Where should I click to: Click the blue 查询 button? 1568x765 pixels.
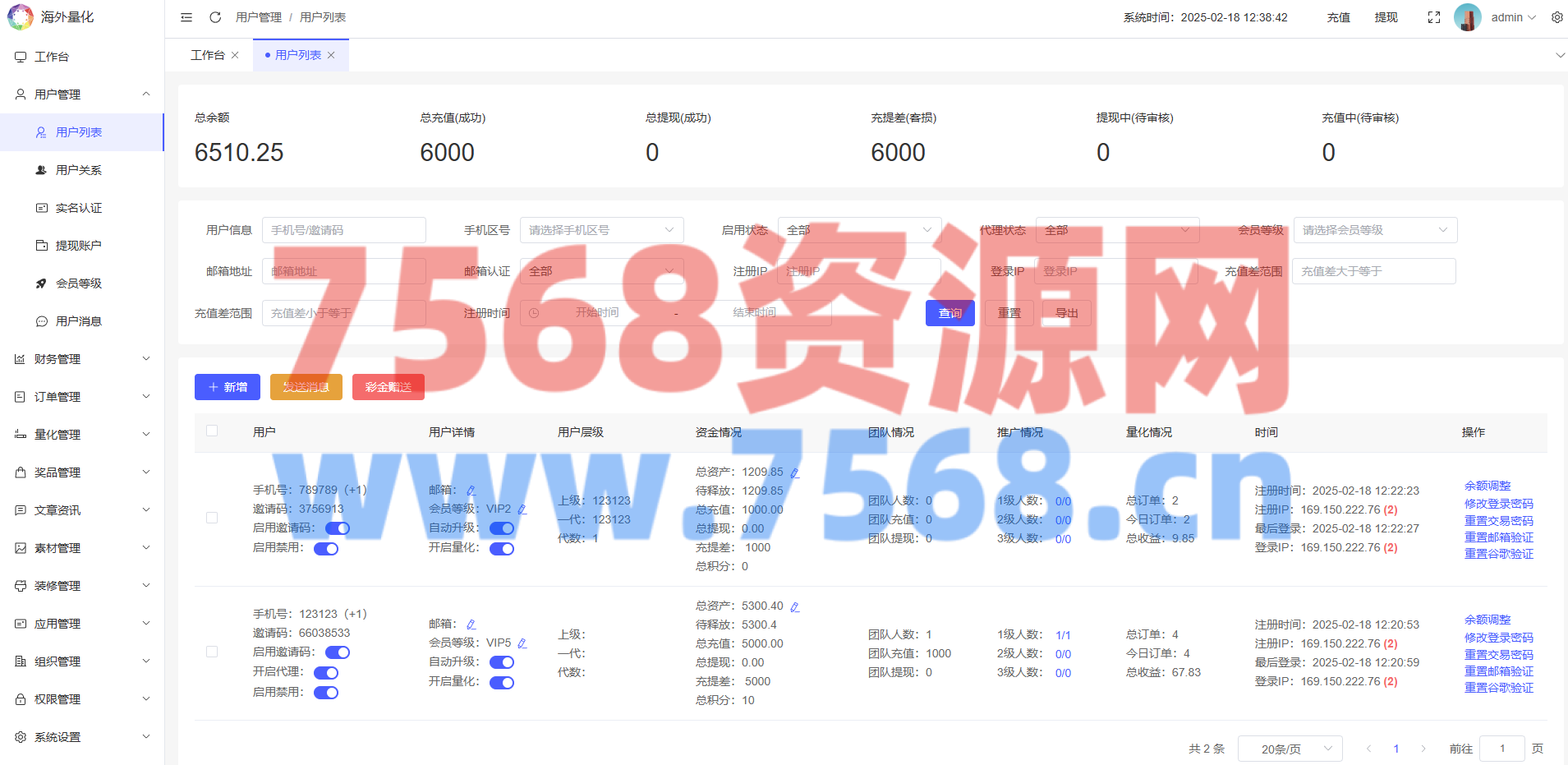950,313
